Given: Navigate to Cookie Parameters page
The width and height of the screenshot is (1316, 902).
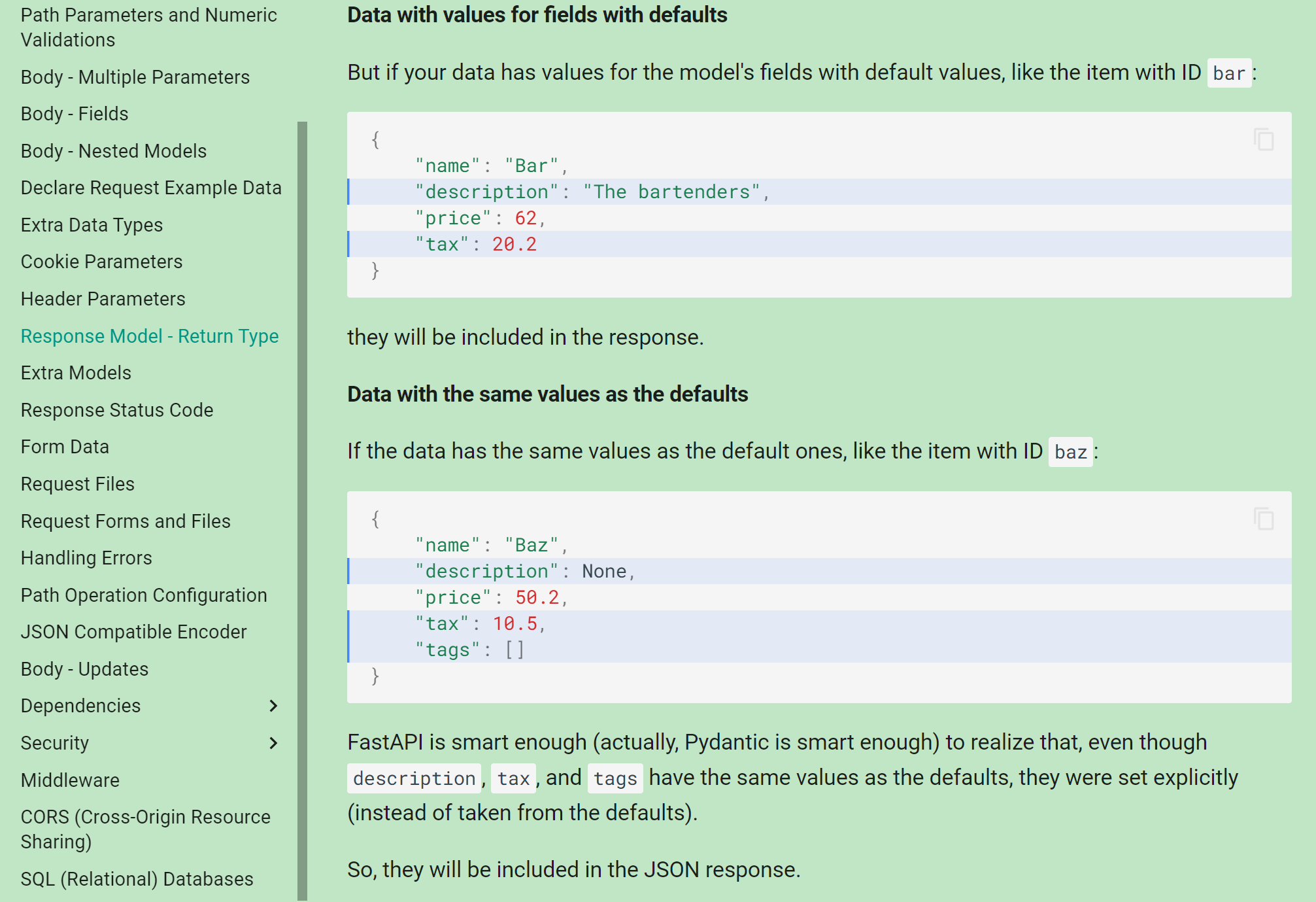Looking at the screenshot, I should [101, 262].
